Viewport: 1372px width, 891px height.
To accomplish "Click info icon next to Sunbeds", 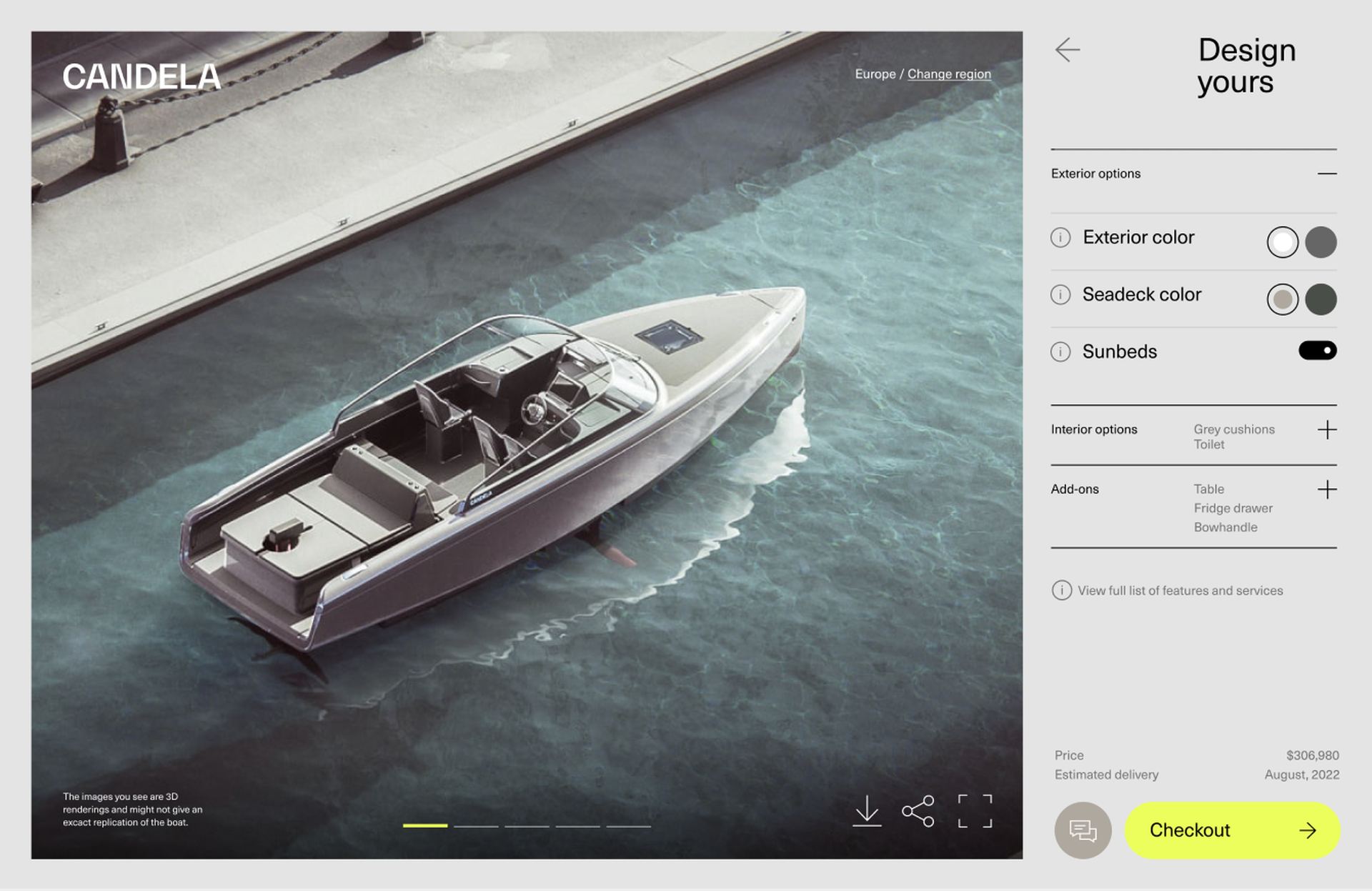I will [1060, 352].
